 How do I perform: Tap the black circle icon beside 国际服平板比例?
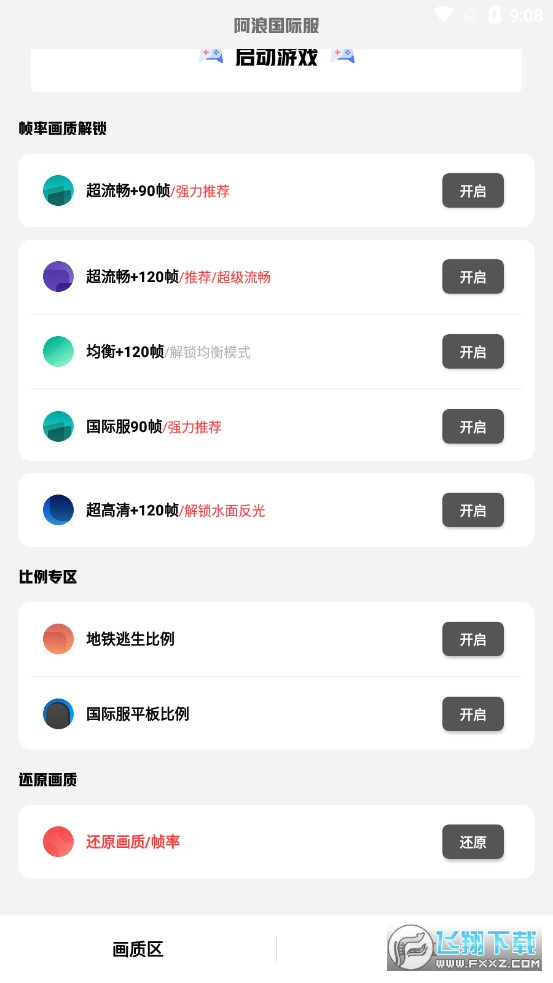[58, 713]
